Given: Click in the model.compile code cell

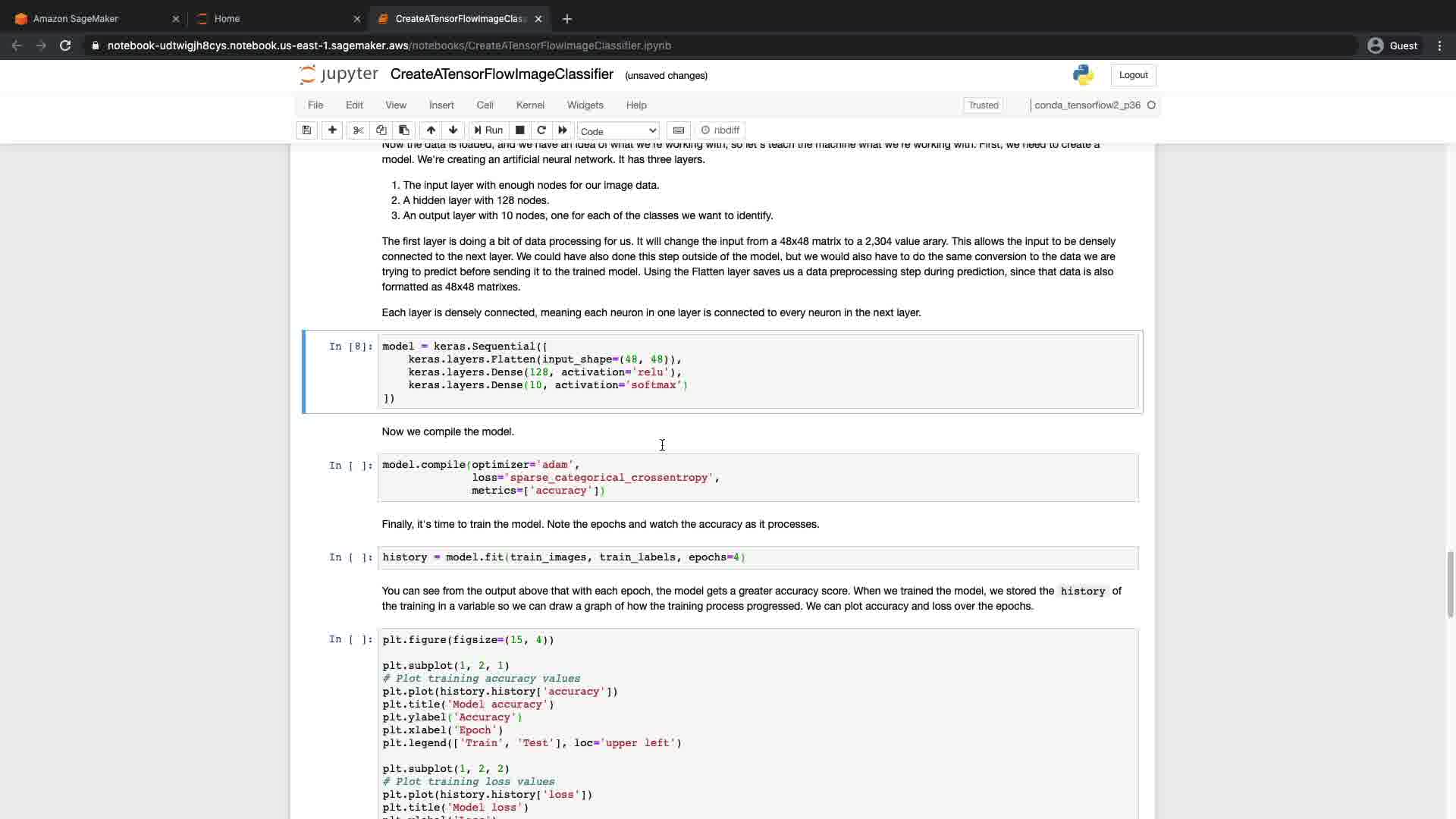Looking at the screenshot, I should [758, 478].
